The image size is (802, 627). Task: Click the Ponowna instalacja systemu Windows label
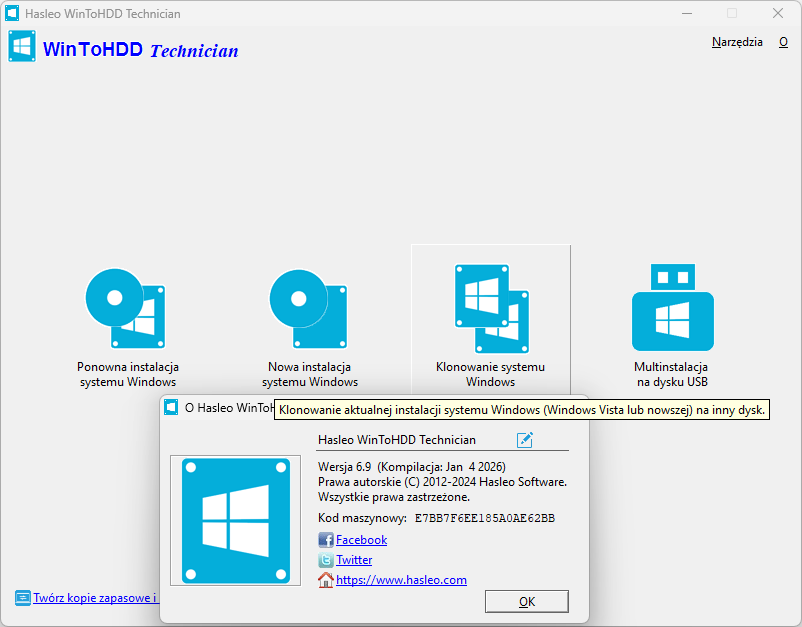pos(128,374)
